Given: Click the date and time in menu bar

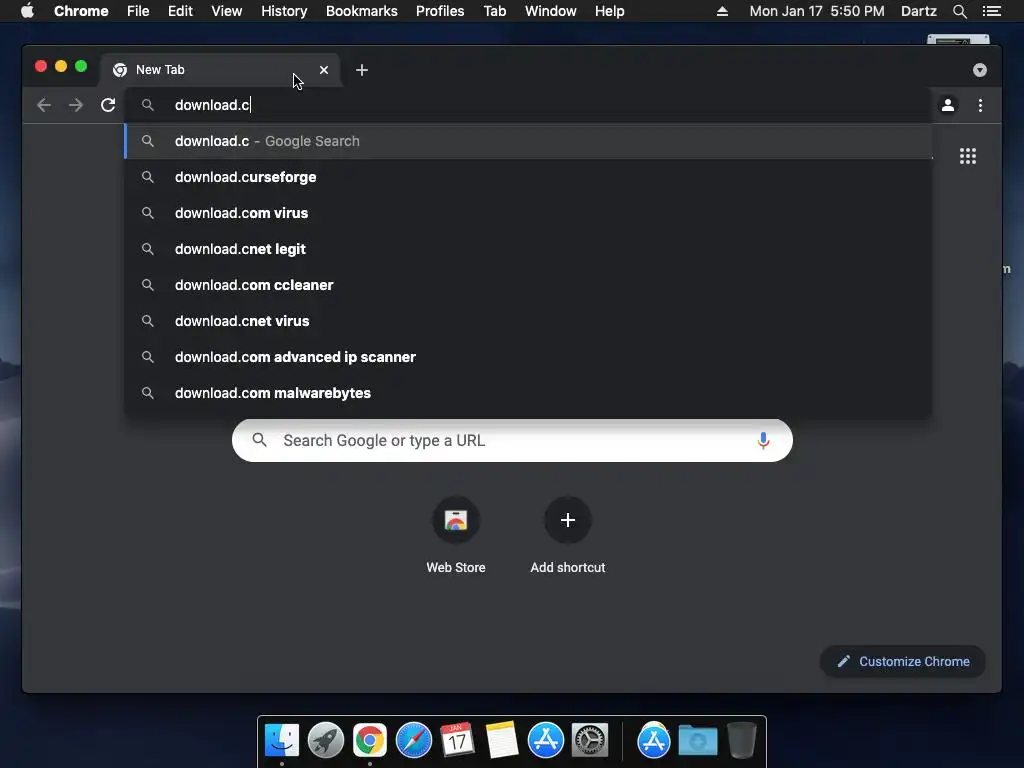Looking at the screenshot, I should point(817,11).
